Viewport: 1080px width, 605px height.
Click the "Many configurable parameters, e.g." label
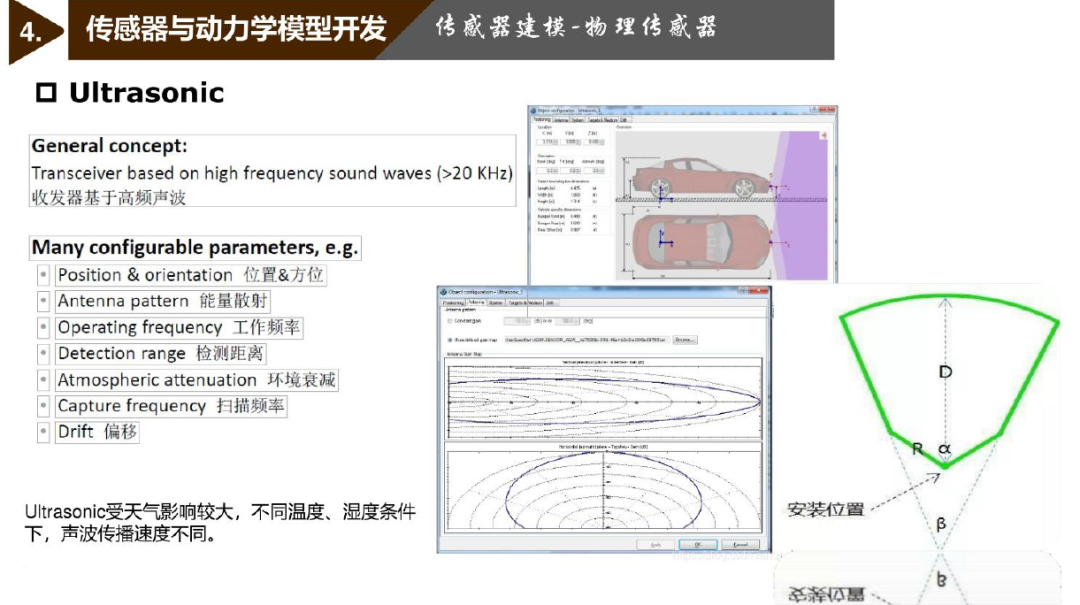tap(195, 247)
